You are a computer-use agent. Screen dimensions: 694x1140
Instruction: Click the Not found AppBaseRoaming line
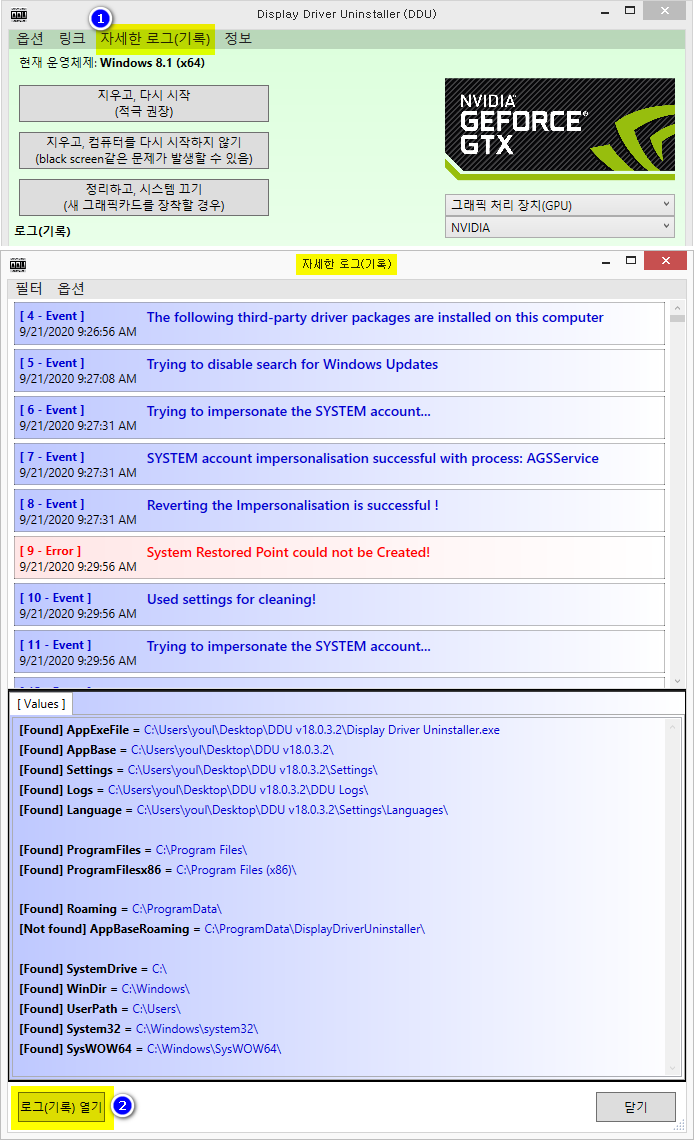point(222,929)
